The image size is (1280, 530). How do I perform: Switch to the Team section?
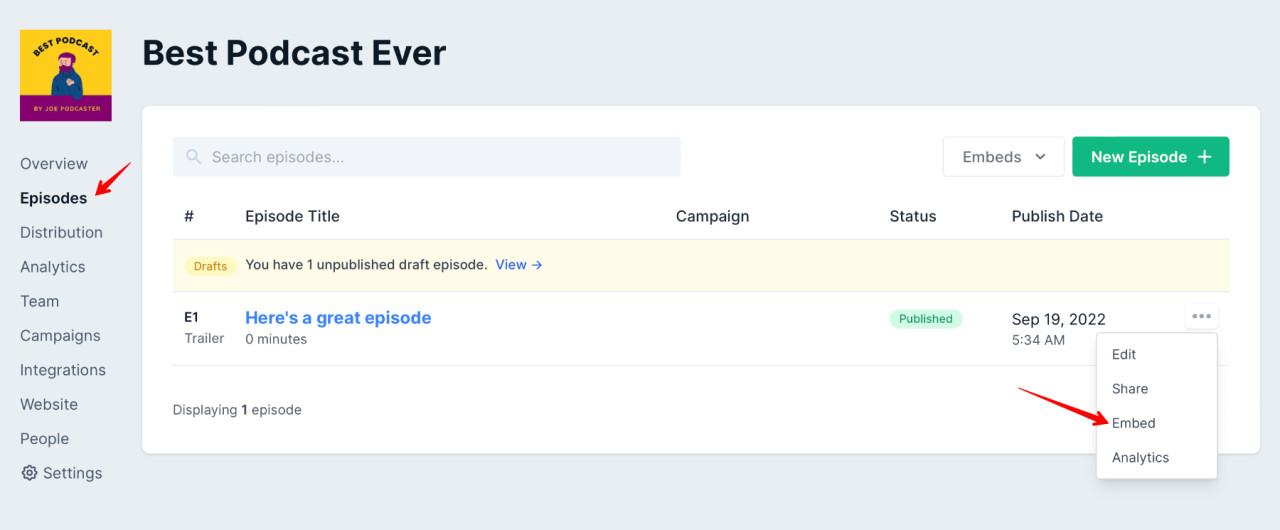[39, 301]
